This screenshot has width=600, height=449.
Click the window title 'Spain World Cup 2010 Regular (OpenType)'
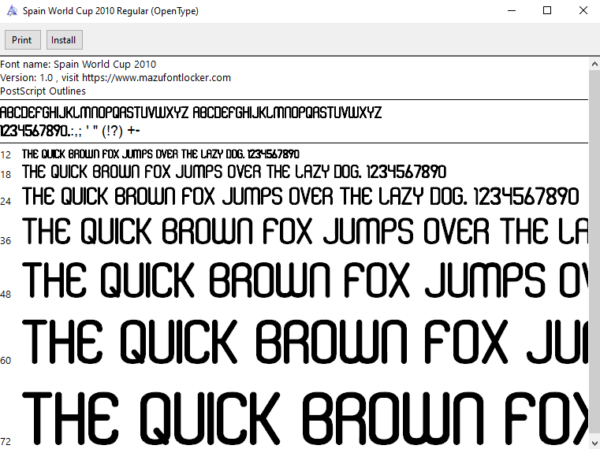pyautogui.click(x=111, y=11)
